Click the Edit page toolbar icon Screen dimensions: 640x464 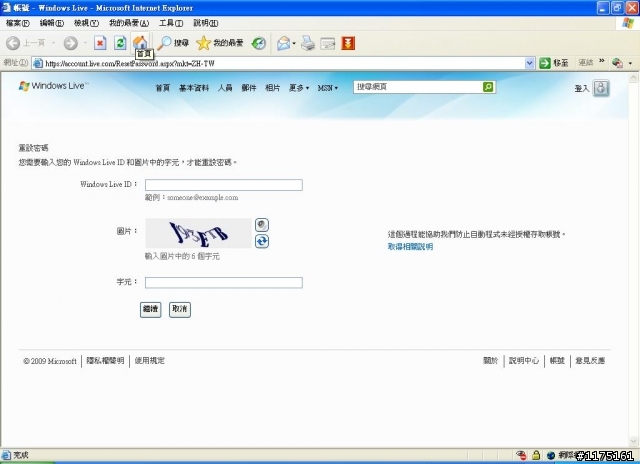(x=328, y=43)
